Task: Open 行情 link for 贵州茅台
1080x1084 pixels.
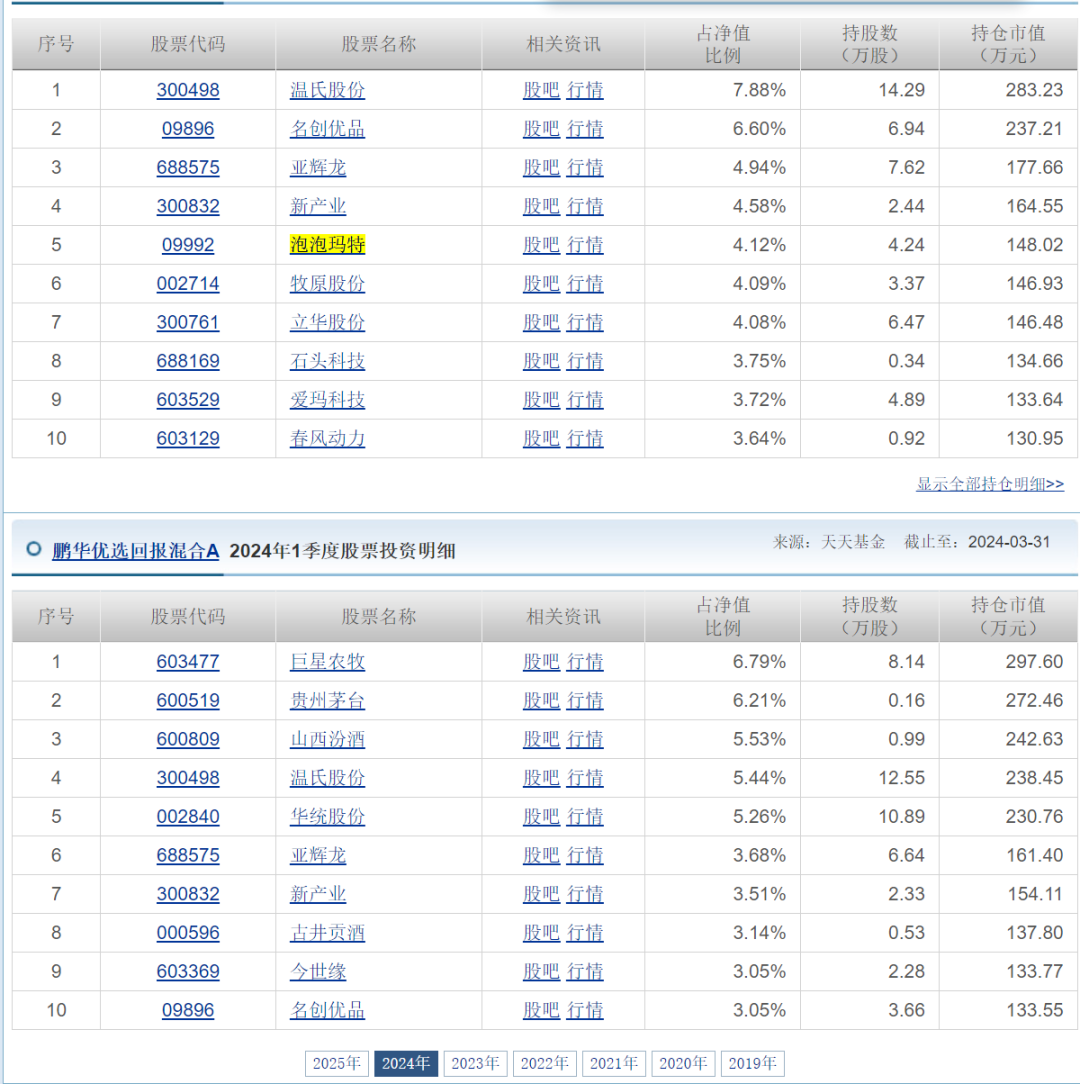Action: [585, 700]
